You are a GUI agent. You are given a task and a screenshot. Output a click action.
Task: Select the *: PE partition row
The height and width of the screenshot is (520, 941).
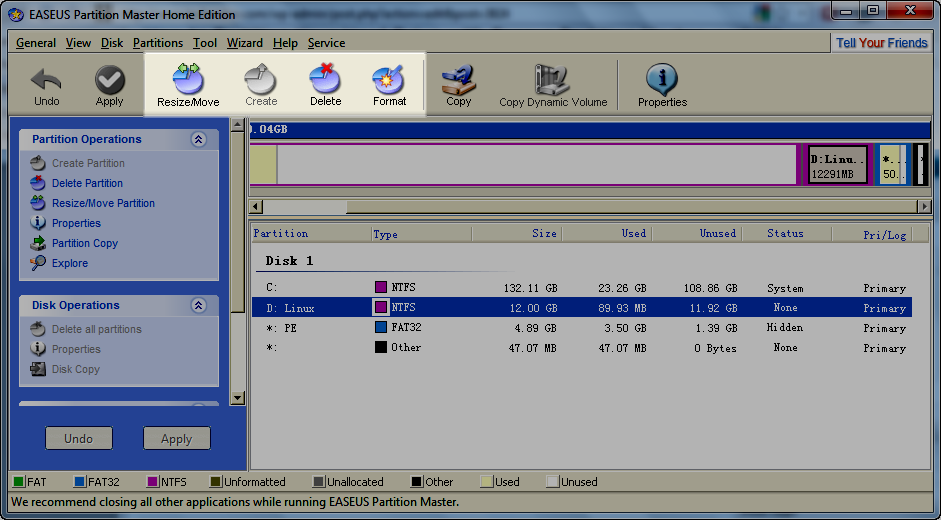tap(582, 328)
